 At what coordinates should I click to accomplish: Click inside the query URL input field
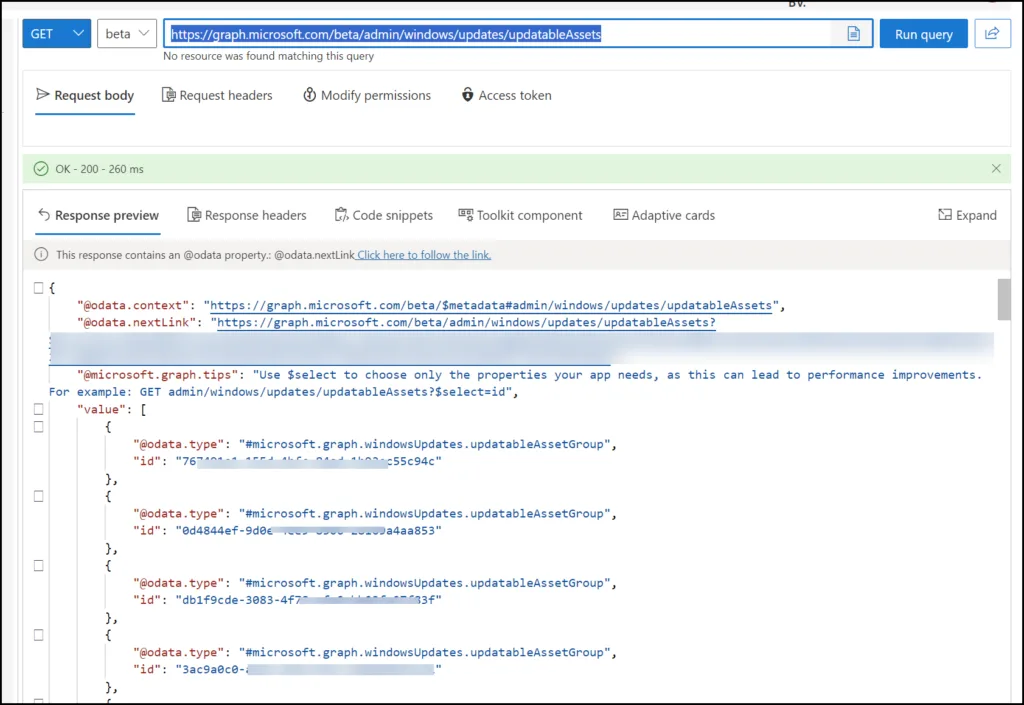(x=499, y=34)
